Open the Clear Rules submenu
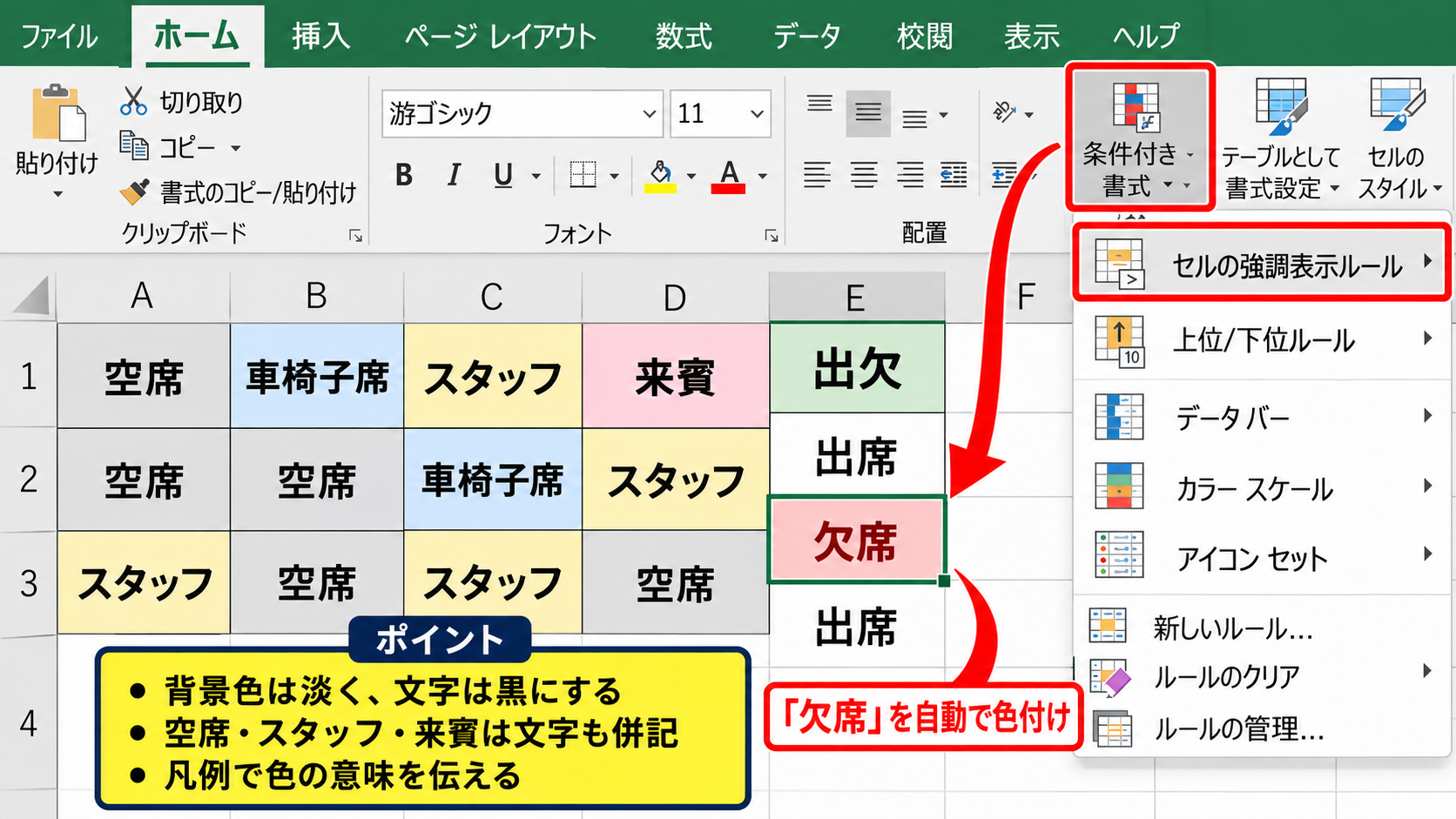 click(1263, 675)
